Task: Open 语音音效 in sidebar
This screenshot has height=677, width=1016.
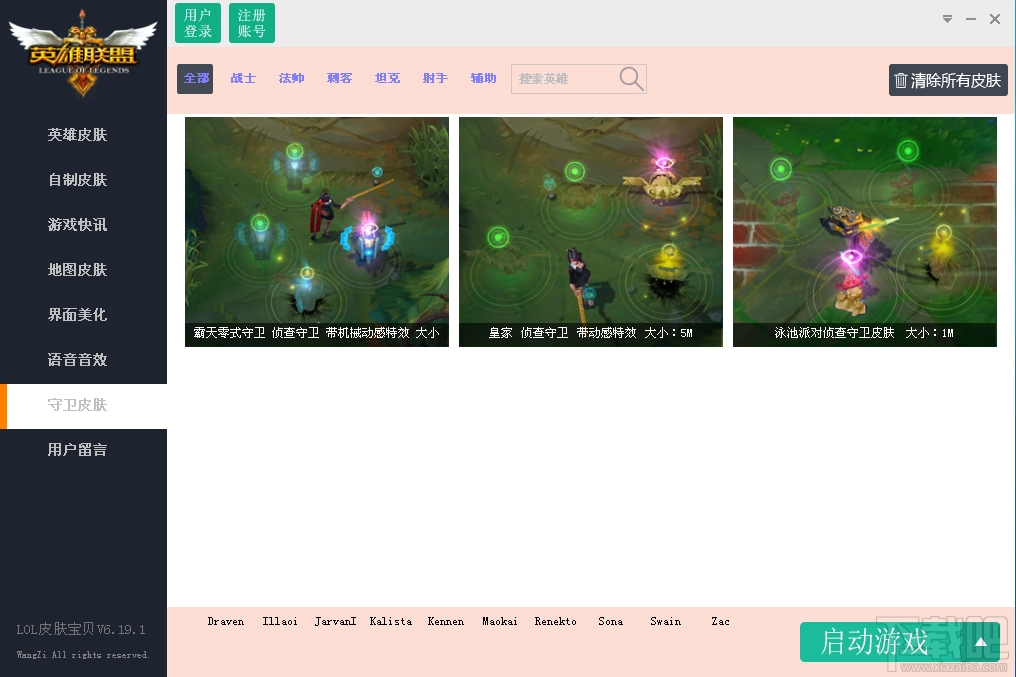Action: point(84,360)
